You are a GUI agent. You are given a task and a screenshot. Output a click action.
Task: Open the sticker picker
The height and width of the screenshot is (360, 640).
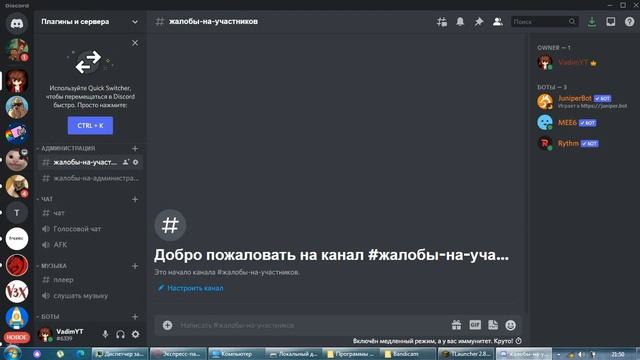pos(493,325)
